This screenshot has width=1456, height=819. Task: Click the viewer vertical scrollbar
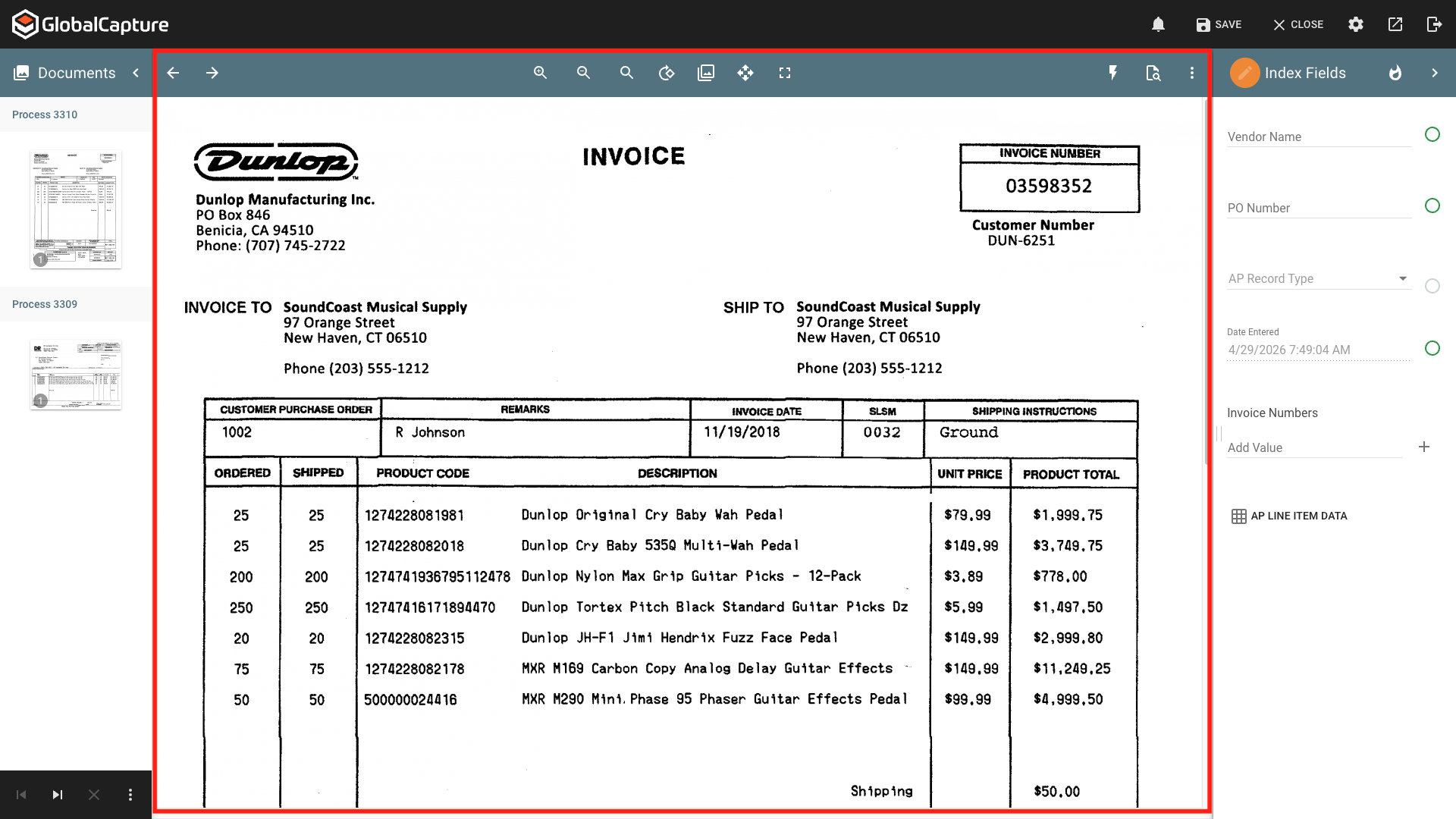[x=1205, y=281]
